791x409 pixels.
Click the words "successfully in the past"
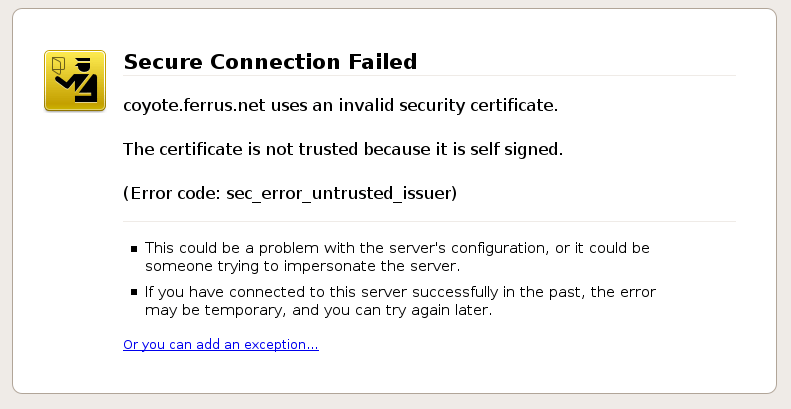click(x=484, y=292)
